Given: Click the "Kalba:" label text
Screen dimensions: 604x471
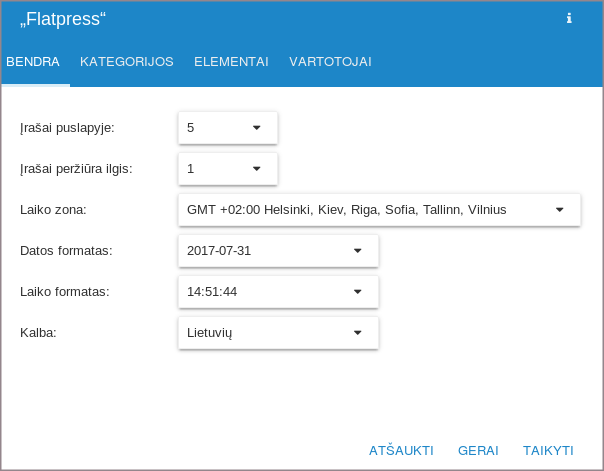Looking at the screenshot, I should (x=38, y=333).
